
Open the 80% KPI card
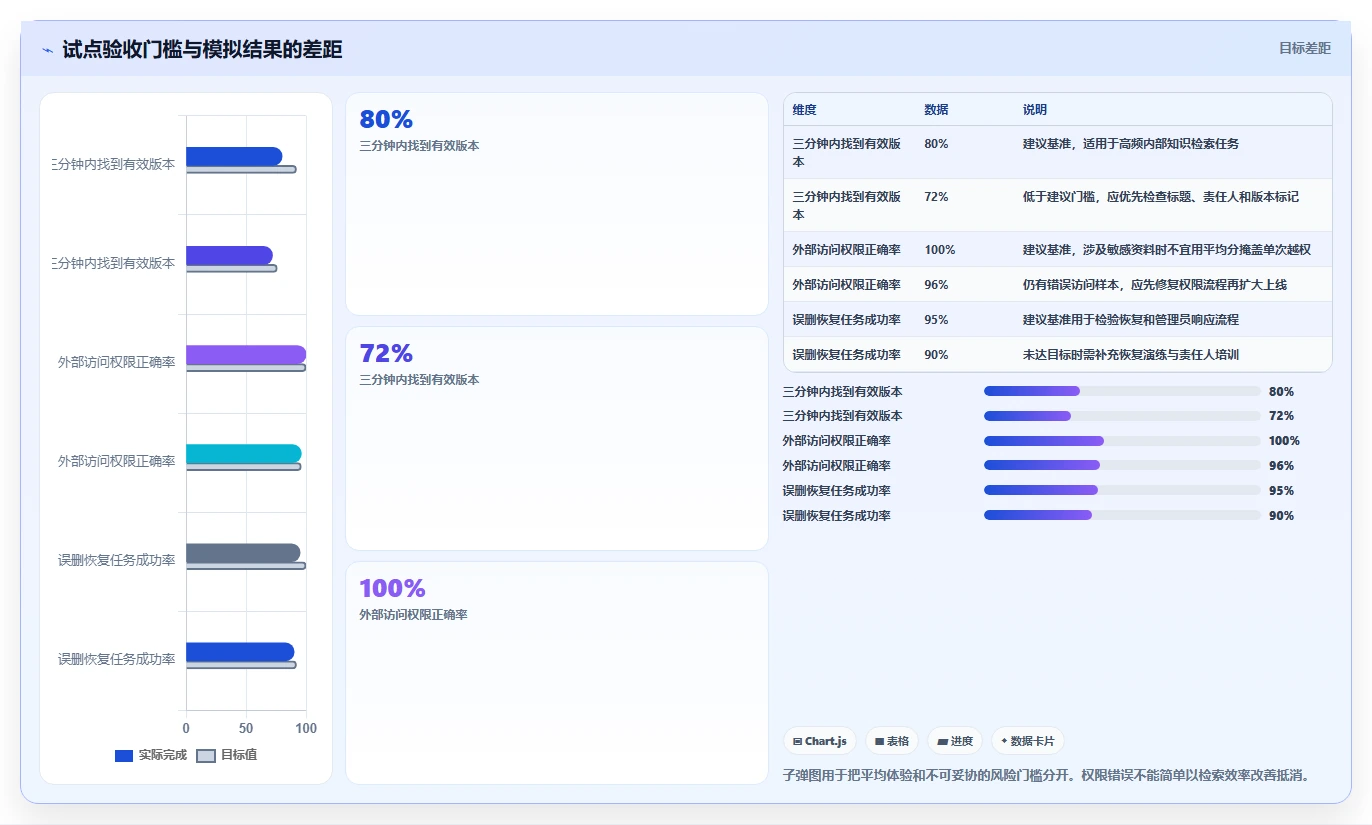tap(557, 204)
